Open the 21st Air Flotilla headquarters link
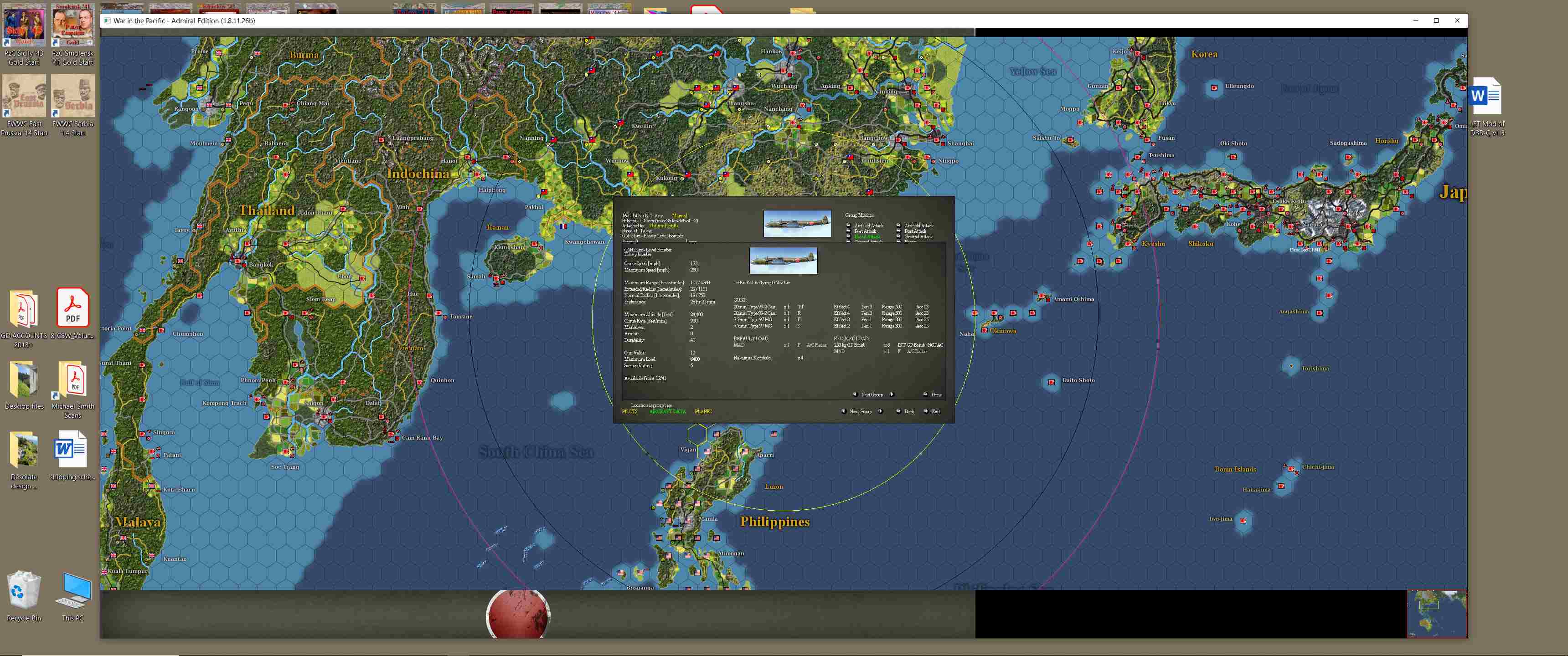 (x=664, y=226)
